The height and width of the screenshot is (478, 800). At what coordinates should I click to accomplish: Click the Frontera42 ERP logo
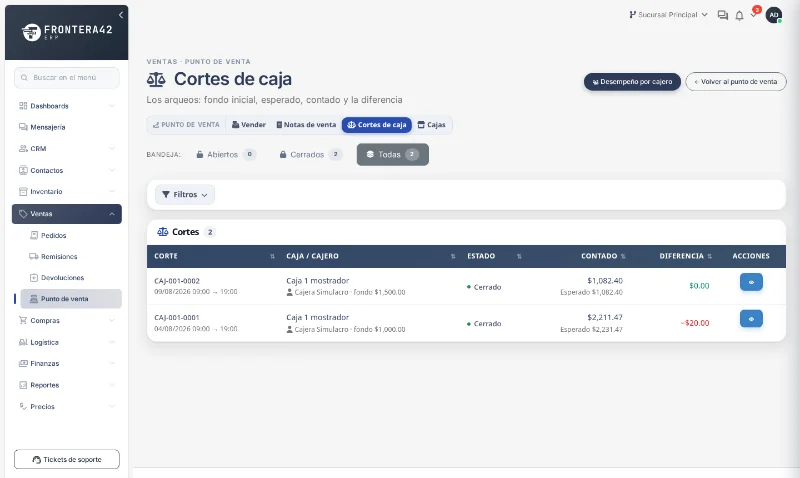(x=67, y=32)
